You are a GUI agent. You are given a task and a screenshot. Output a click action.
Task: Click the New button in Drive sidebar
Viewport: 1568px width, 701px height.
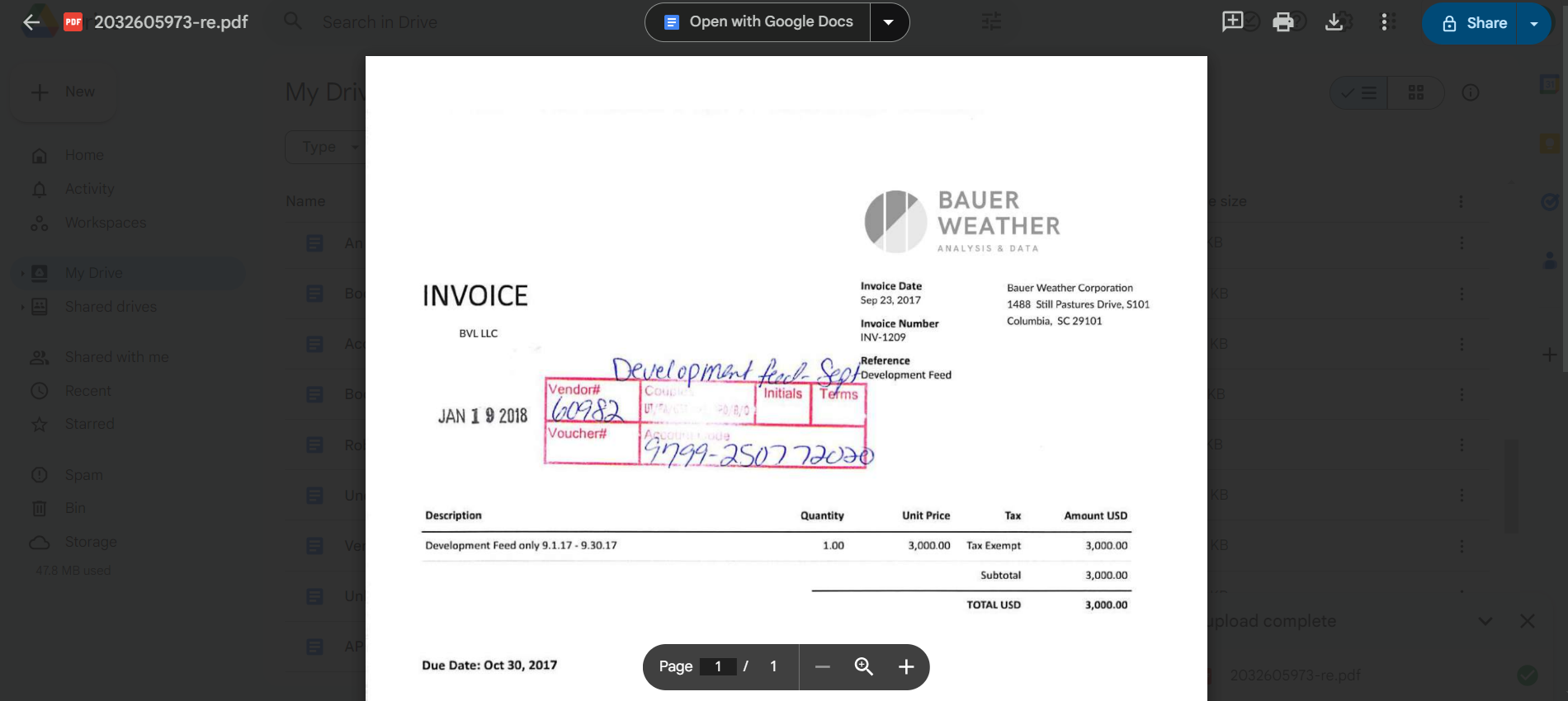(x=64, y=92)
